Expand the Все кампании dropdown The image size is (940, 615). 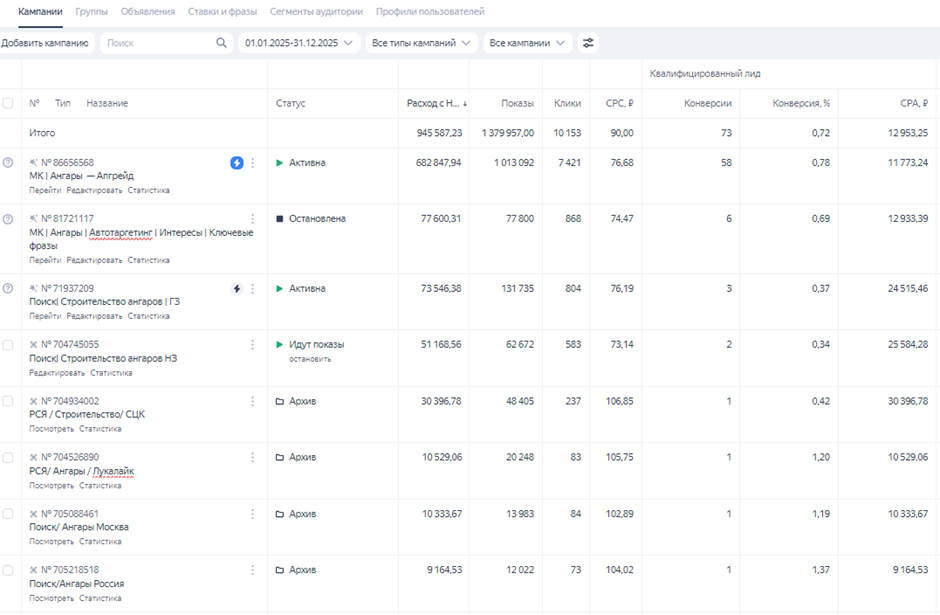pos(527,43)
